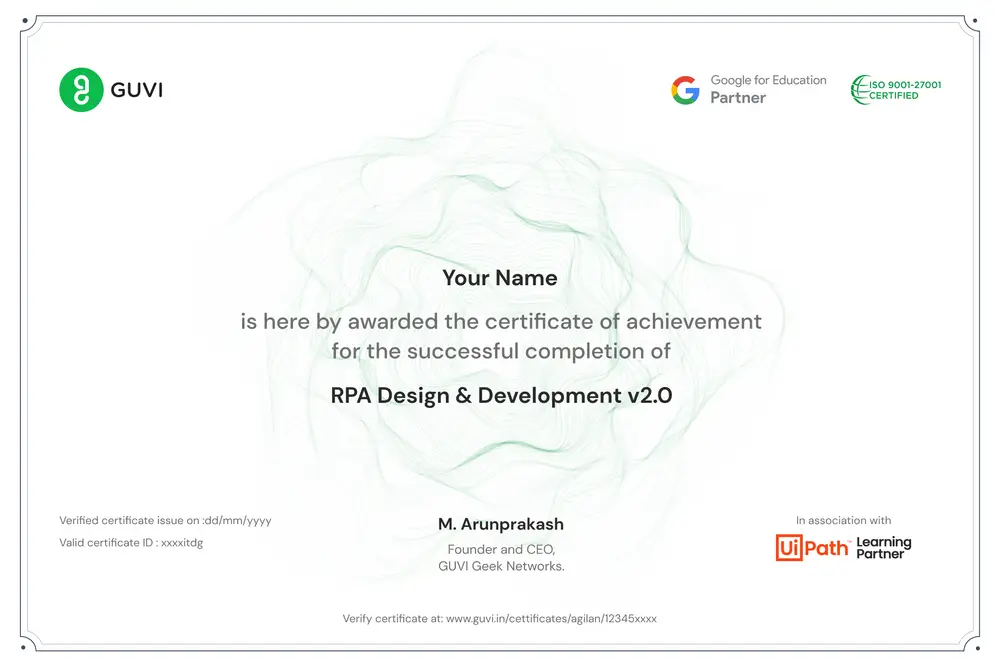Click the green GUVI circle logo icon
Image resolution: width=1000 pixels, height=667 pixels.
pyautogui.click(x=81, y=90)
